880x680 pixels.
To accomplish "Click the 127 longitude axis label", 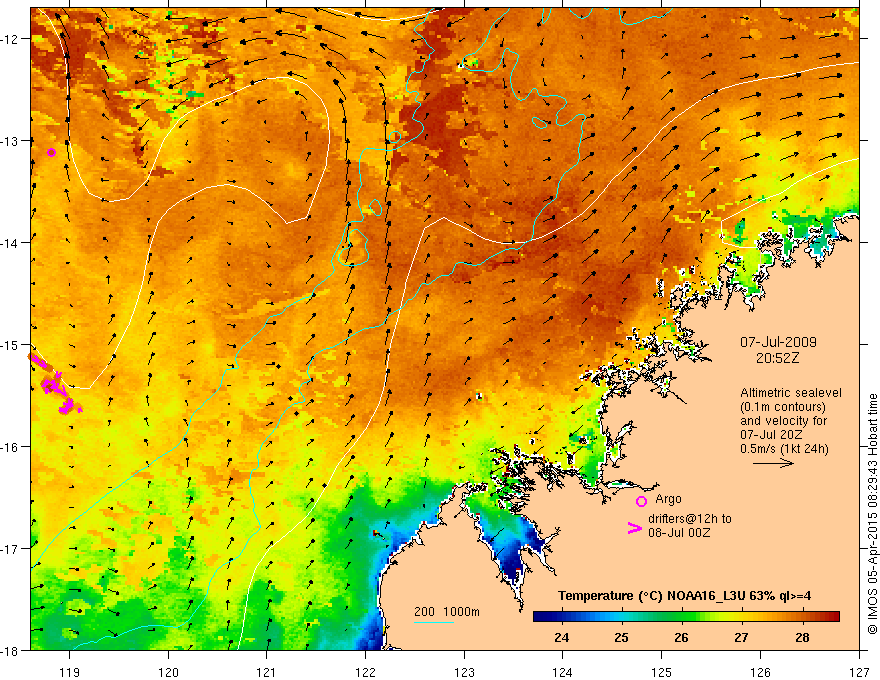I will pyautogui.click(x=859, y=672).
